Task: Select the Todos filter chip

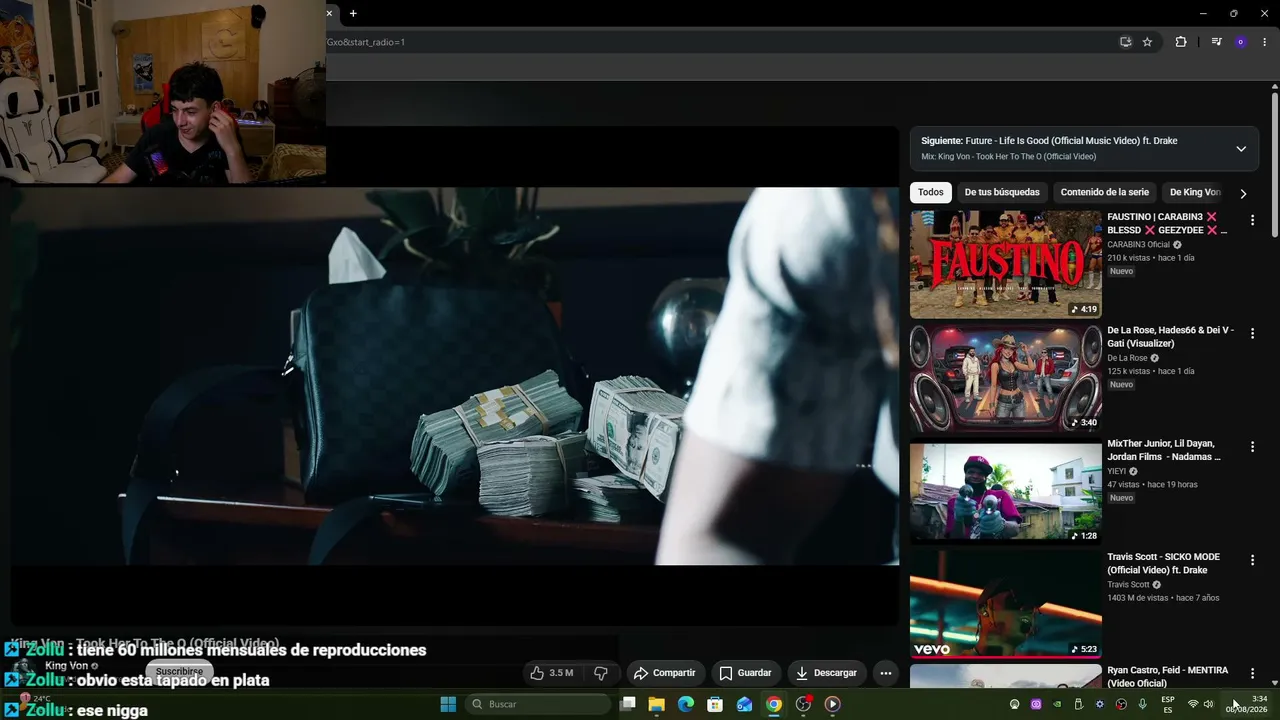Action: 931,192
